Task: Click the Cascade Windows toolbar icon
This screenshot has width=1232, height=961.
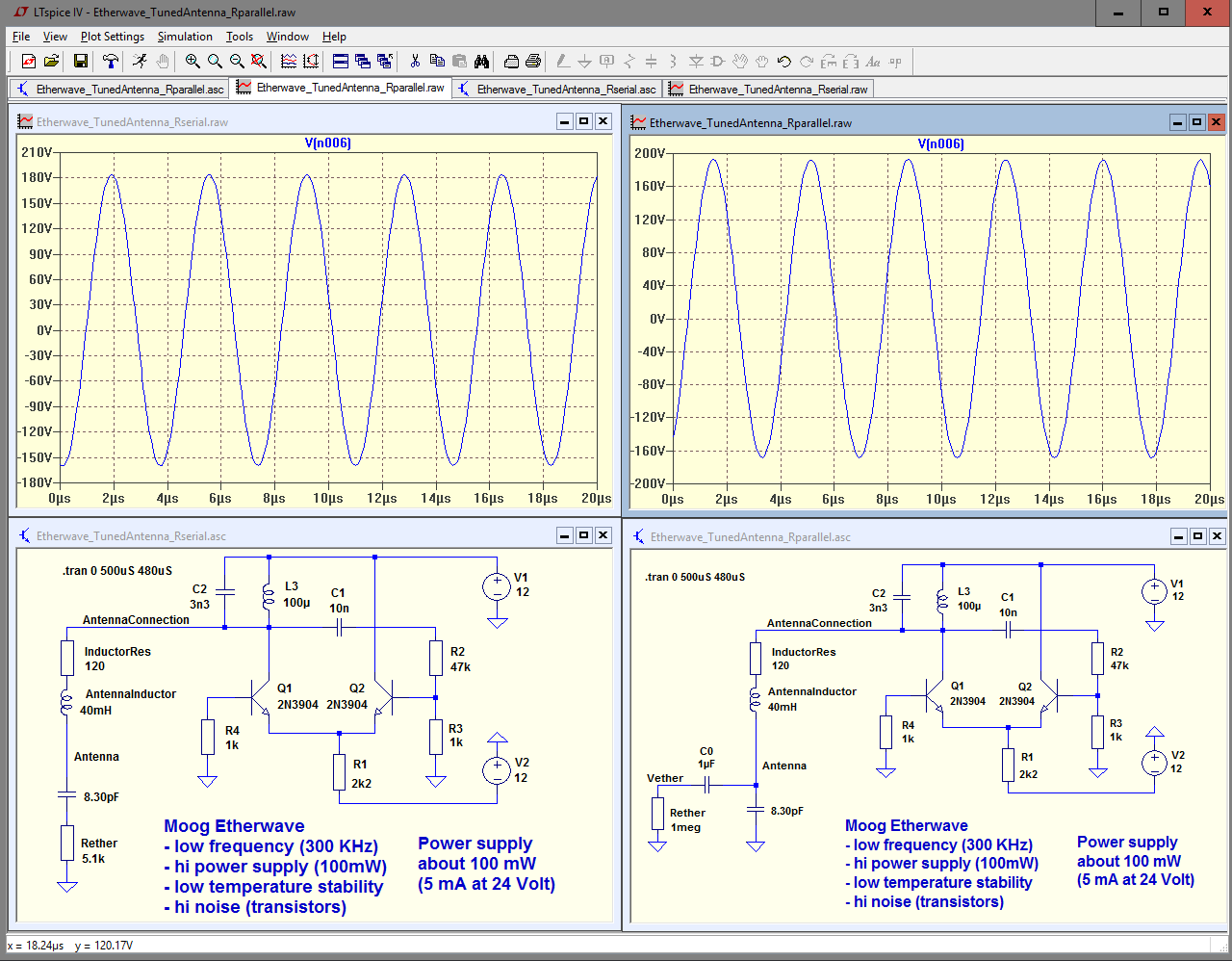Action: 363,62
